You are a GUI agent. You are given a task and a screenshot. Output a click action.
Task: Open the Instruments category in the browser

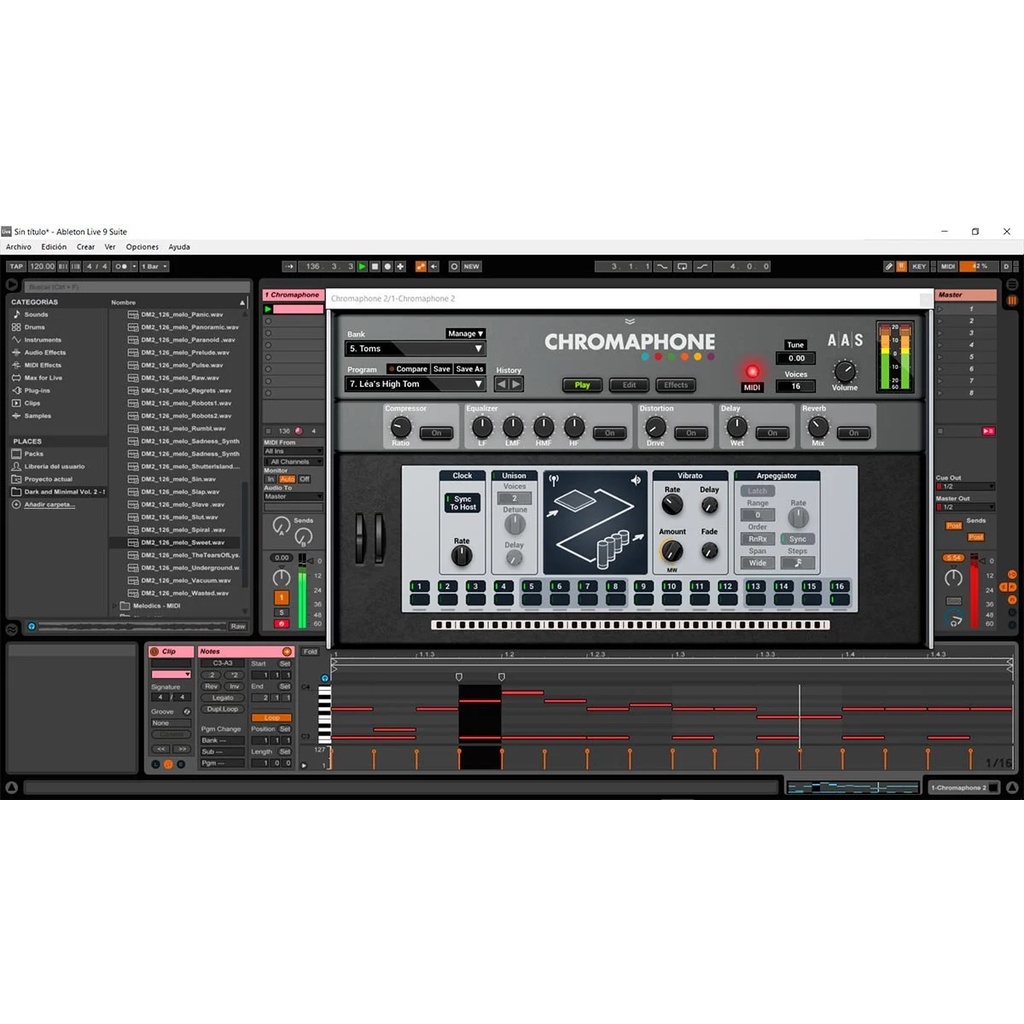pyautogui.click(x=42, y=340)
